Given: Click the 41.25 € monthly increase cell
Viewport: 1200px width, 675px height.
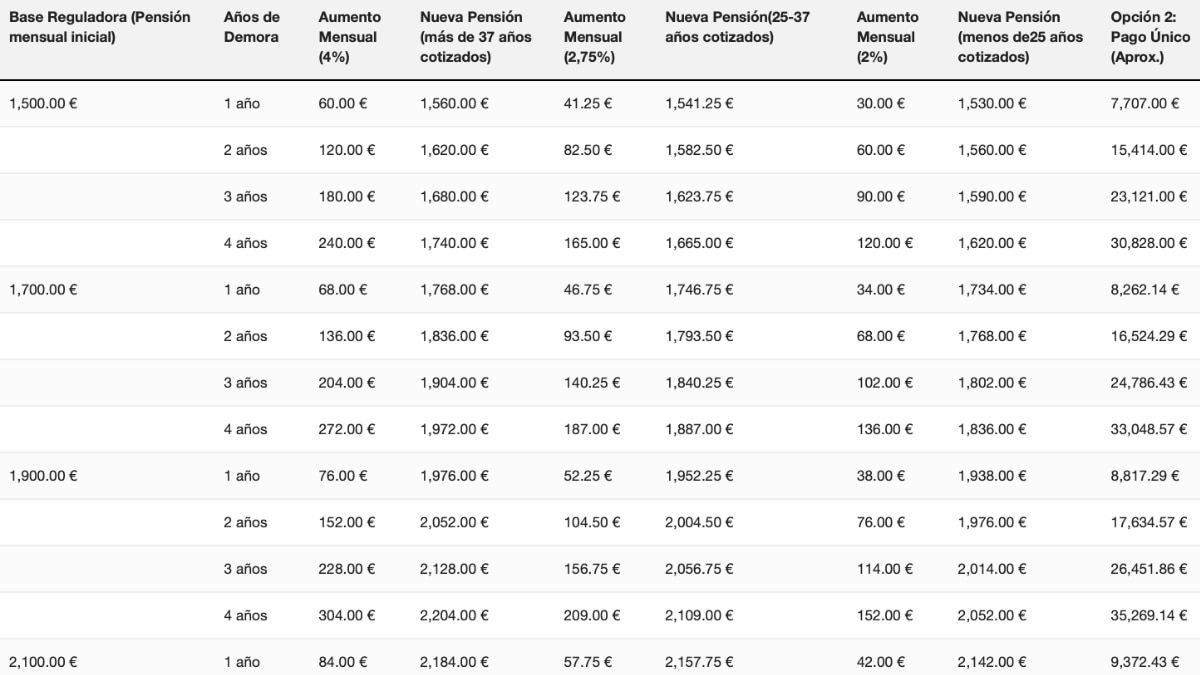Looking at the screenshot, I should (x=588, y=103).
